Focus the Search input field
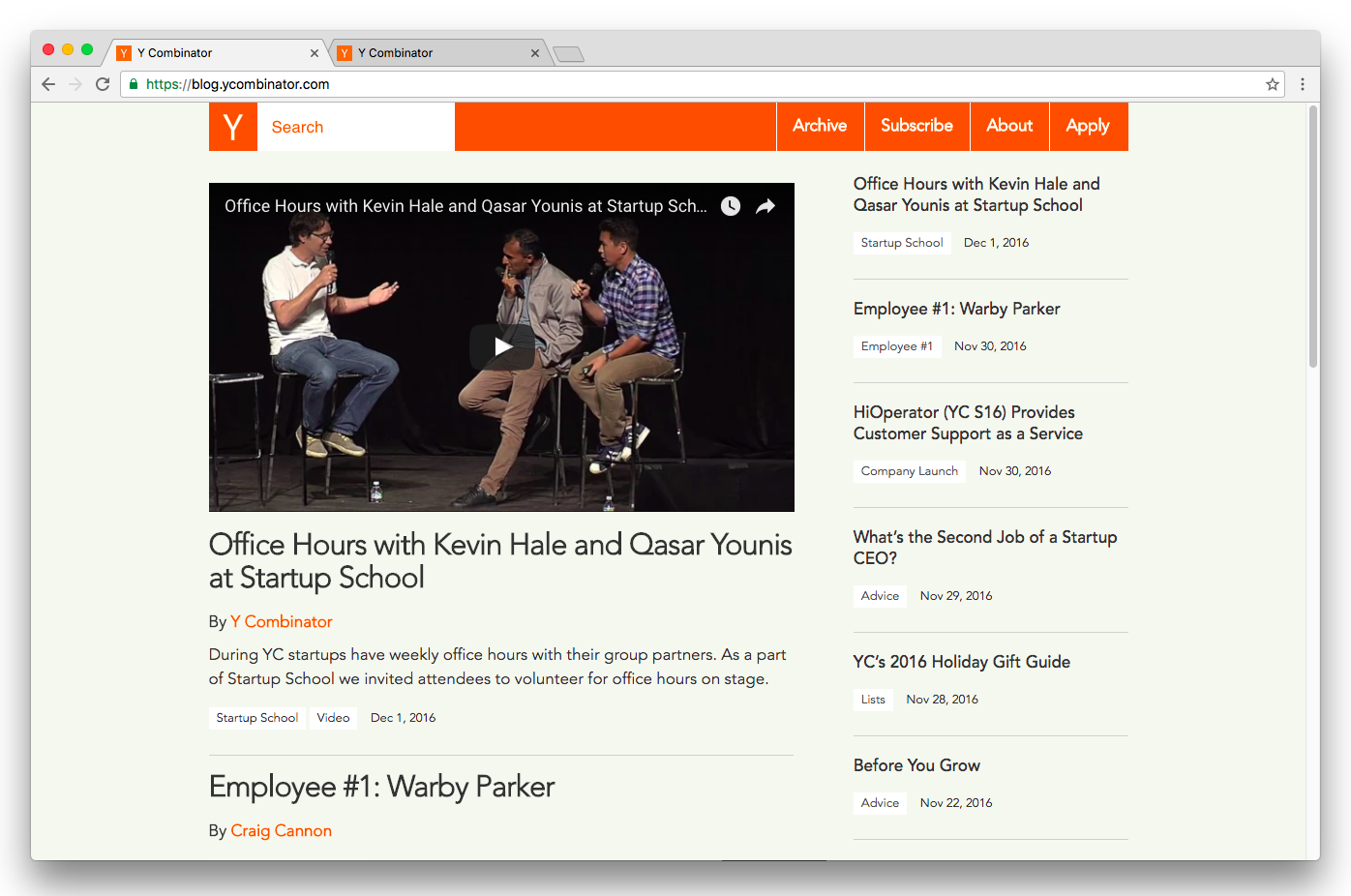The height and width of the screenshot is (896, 1351). (356, 127)
